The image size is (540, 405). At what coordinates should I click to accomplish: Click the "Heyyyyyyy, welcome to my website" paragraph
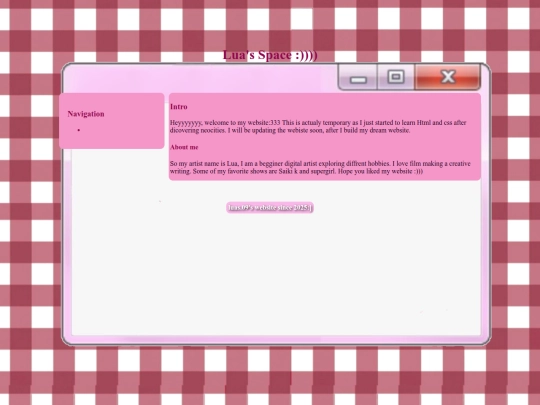pyautogui.click(x=318, y=126)
